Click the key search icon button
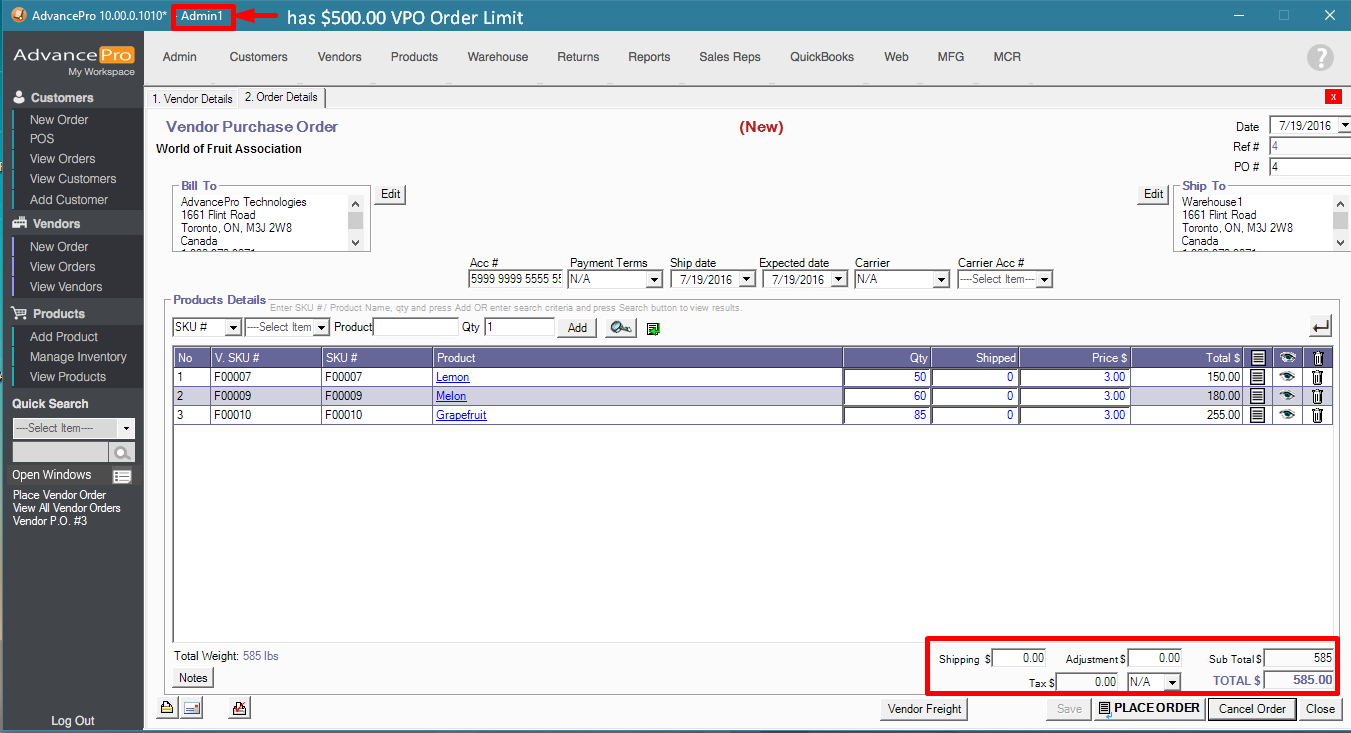 click(x=620, y=328)
